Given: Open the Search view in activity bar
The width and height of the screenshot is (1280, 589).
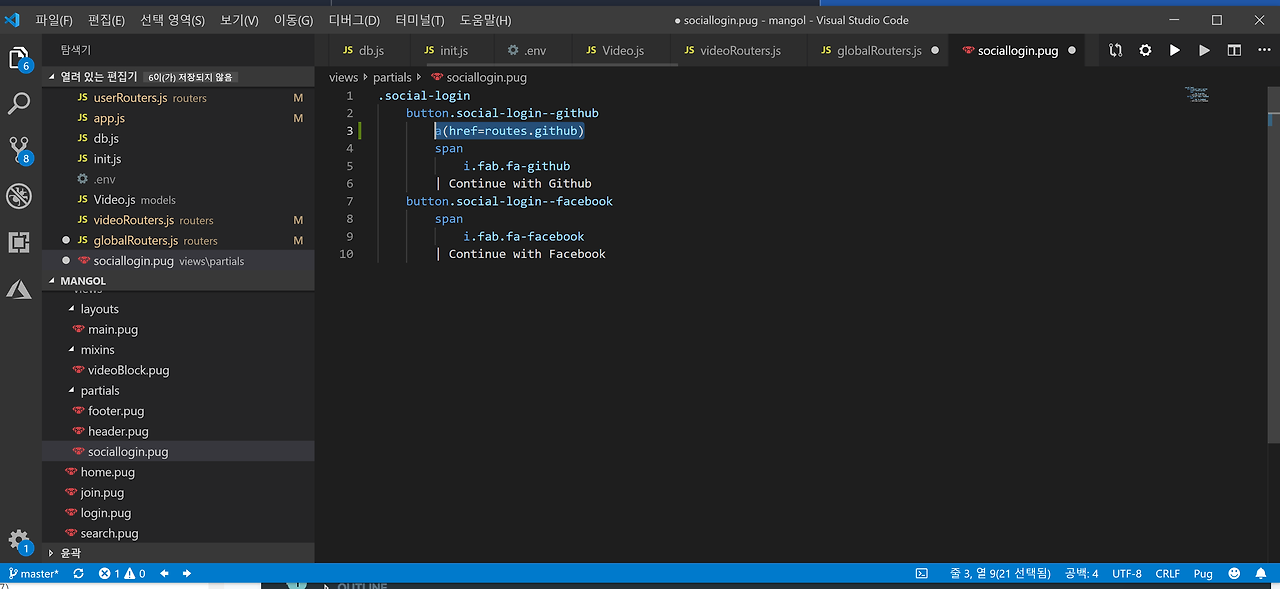Looking at the screenshot, I should tap(19, 103).
